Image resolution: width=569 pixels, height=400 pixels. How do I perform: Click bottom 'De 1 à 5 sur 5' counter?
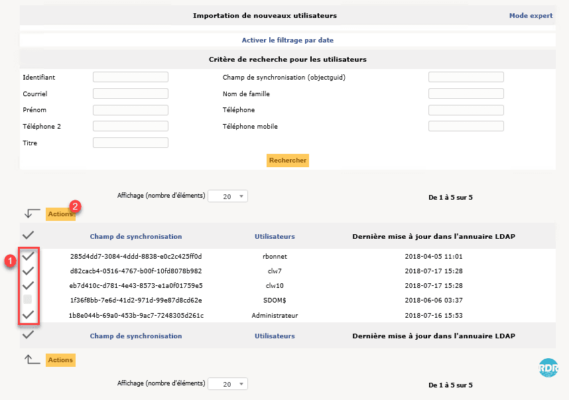[450, 385]
